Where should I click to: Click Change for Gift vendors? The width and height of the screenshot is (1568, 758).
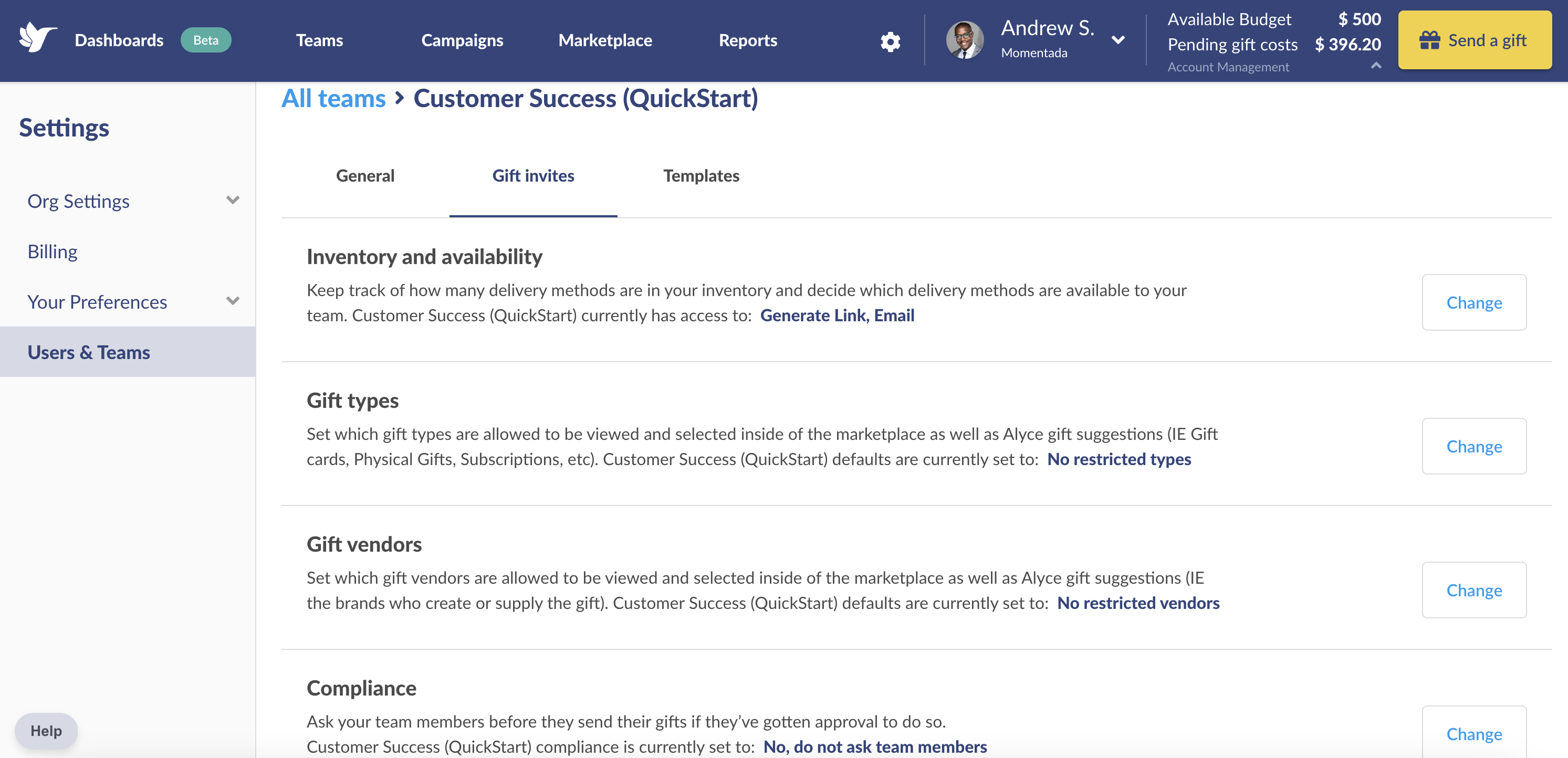coord(1473,590)
